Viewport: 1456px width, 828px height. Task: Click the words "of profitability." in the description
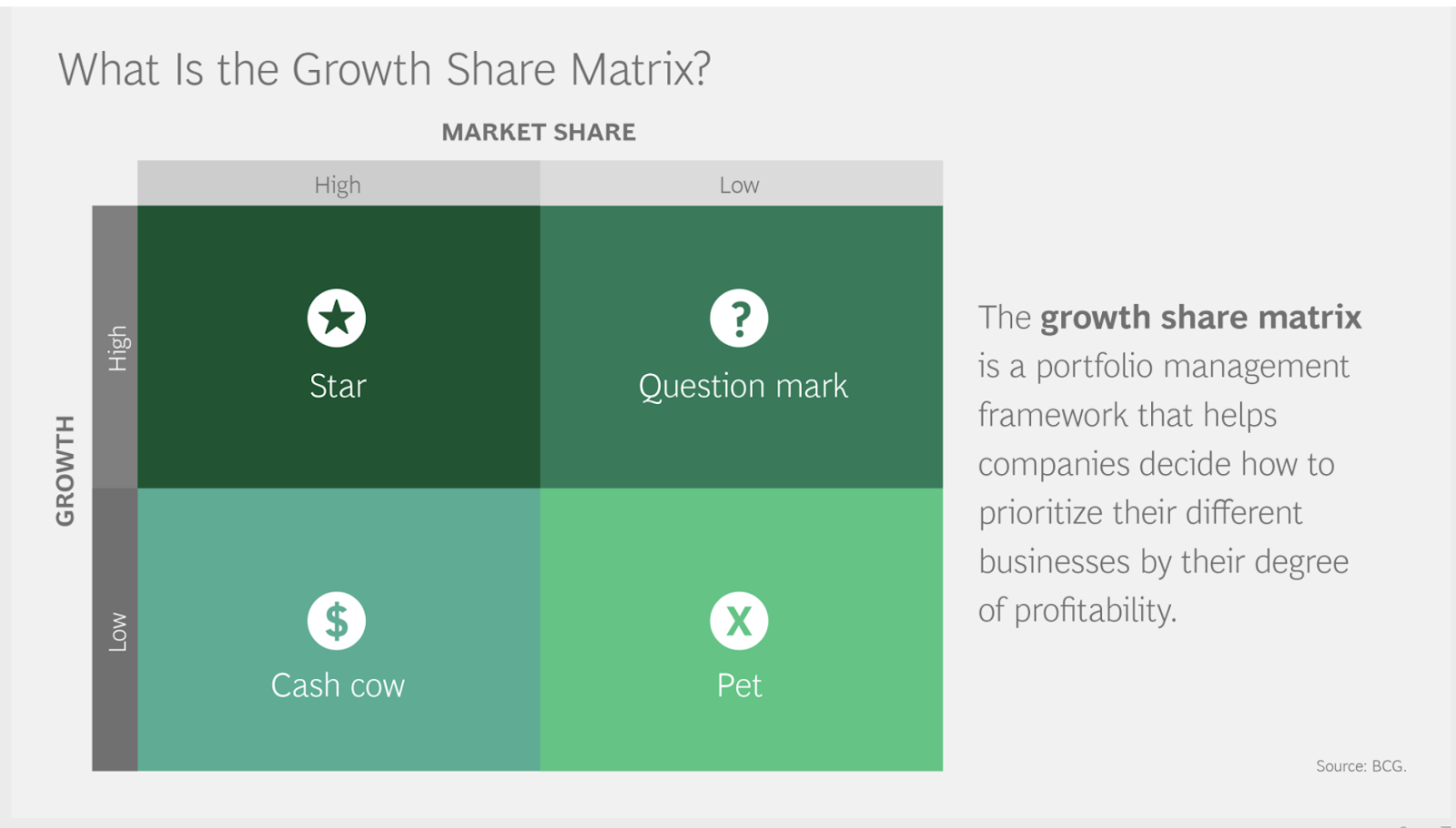(x=1077, y=611)
